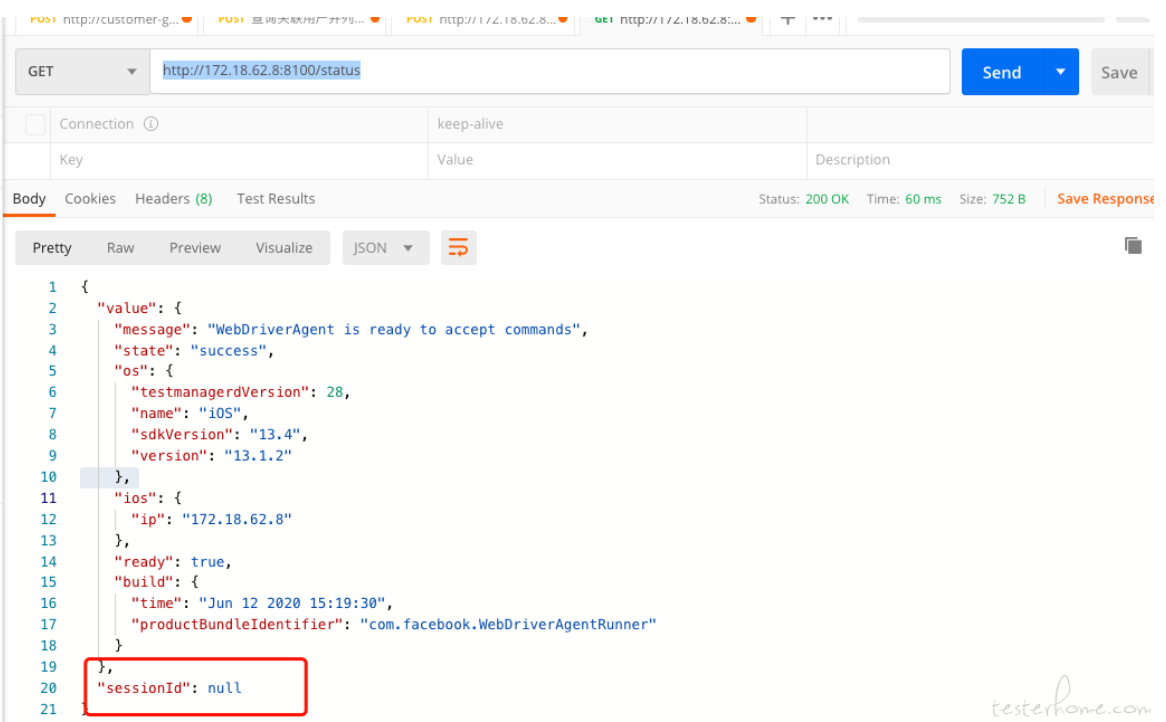Toggle the line wrap icon

click(459, 248)
